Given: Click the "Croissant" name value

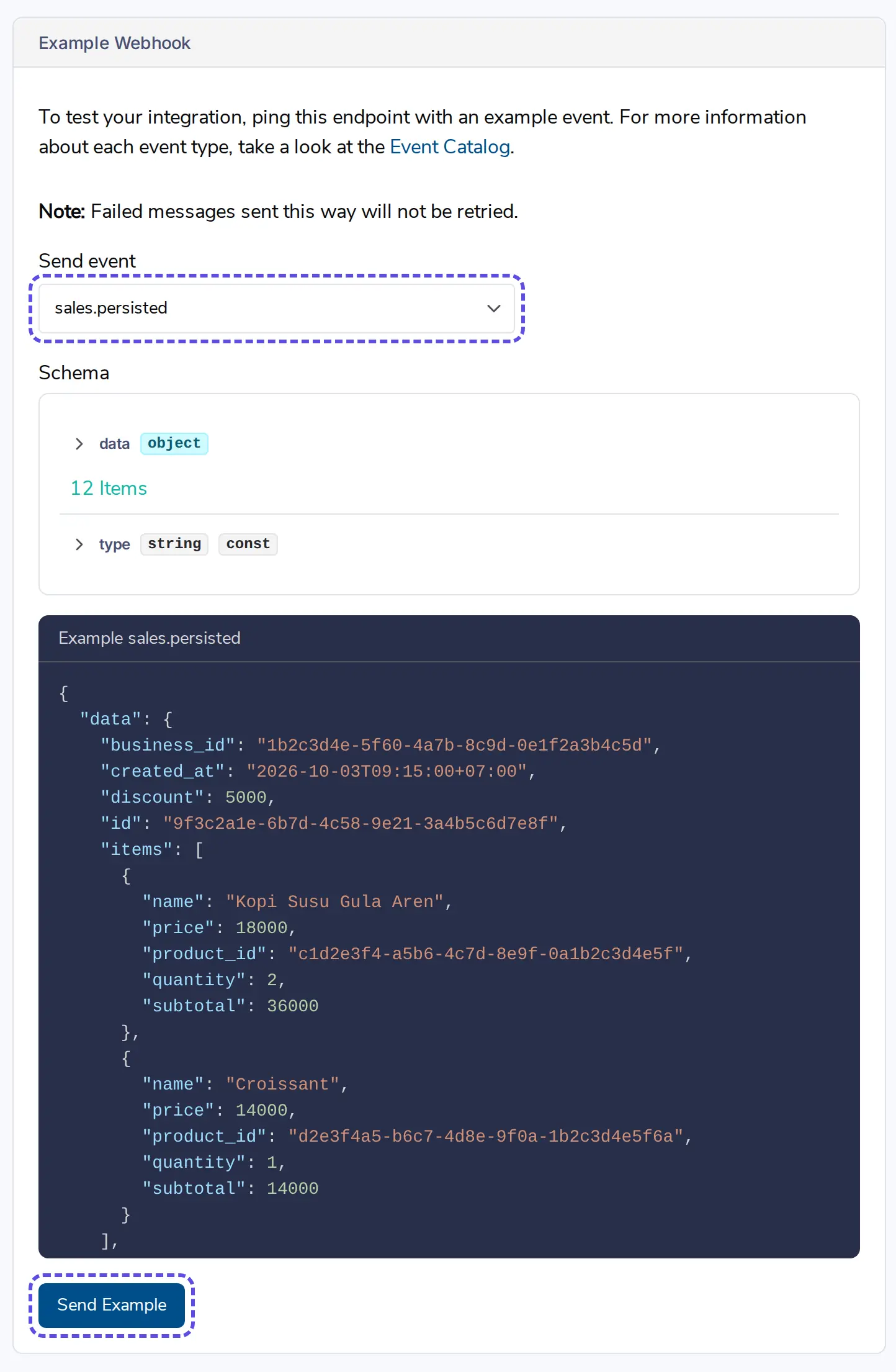Looking at the screenshot, I should [282, 1084].
